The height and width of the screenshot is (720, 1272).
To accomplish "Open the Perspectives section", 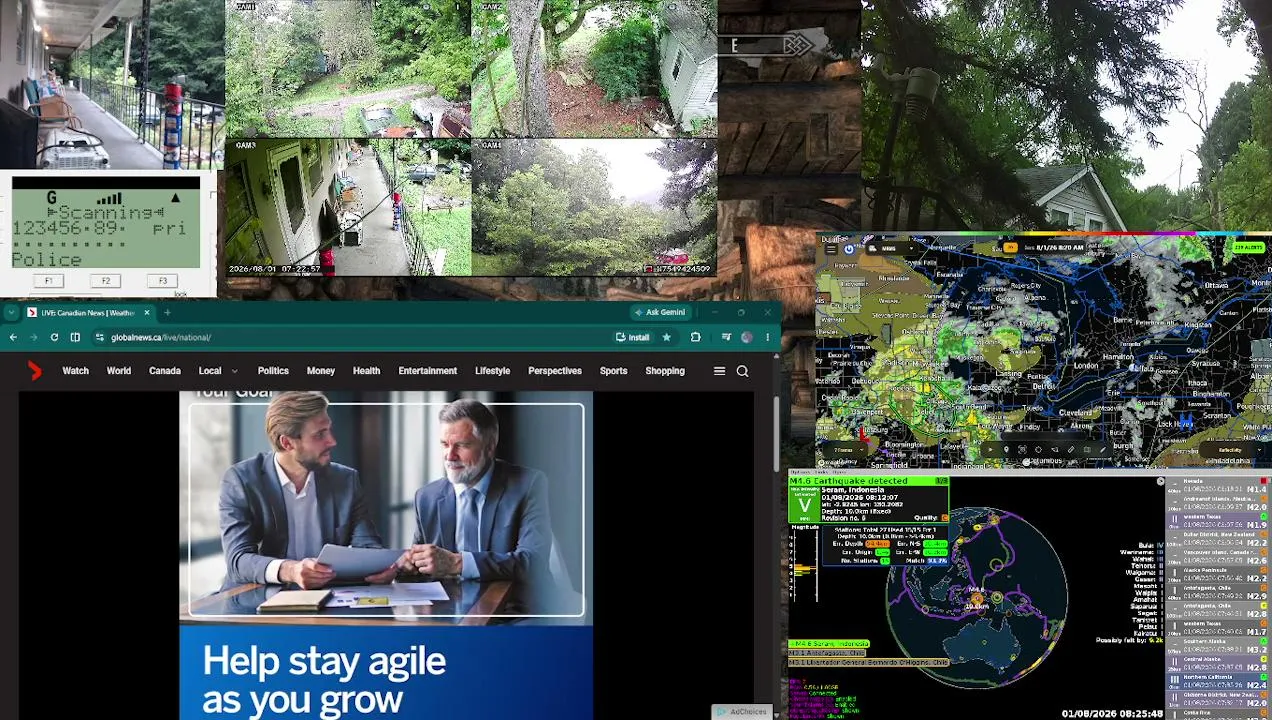I will coord(555,371).
